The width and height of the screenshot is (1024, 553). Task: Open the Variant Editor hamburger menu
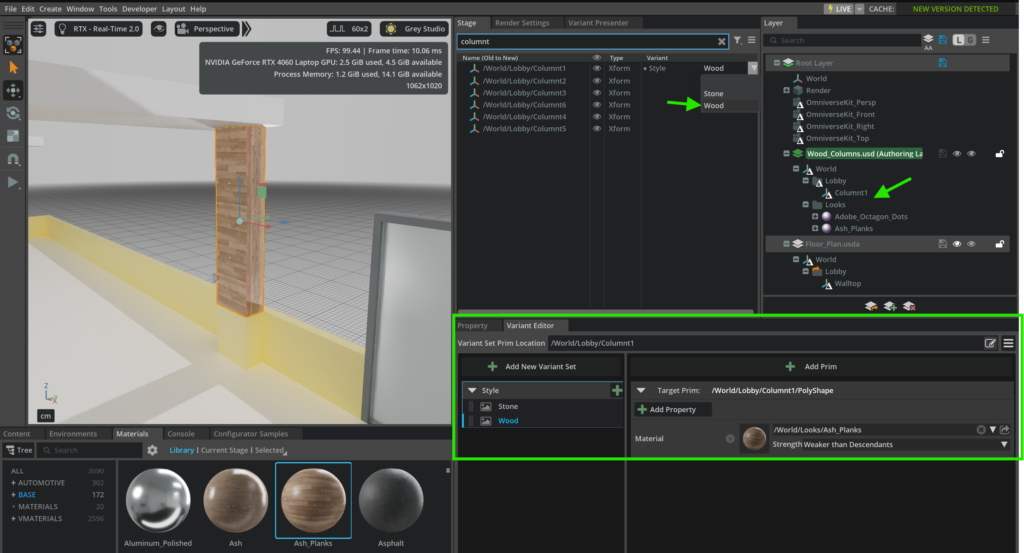click(x=1009, y=343)
